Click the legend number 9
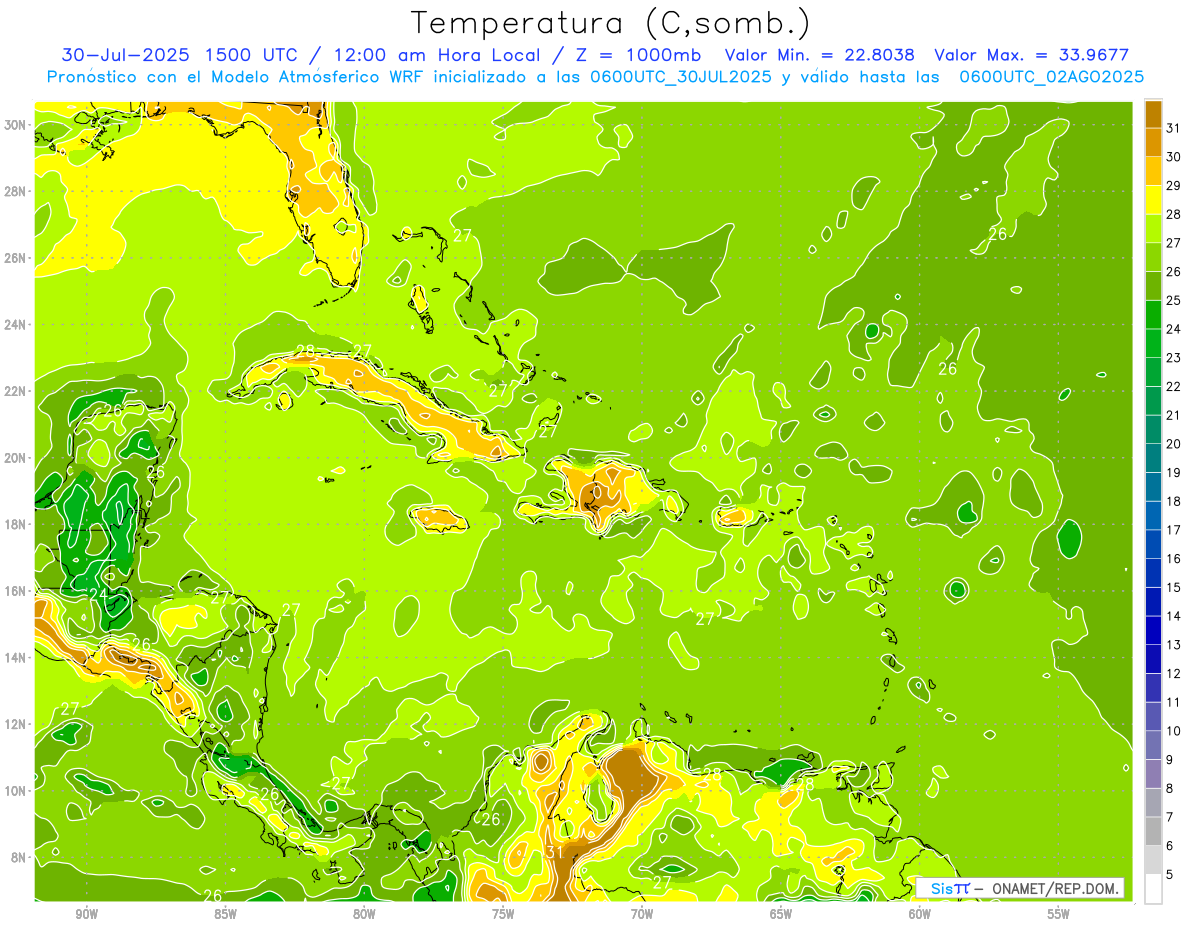 1170,760
